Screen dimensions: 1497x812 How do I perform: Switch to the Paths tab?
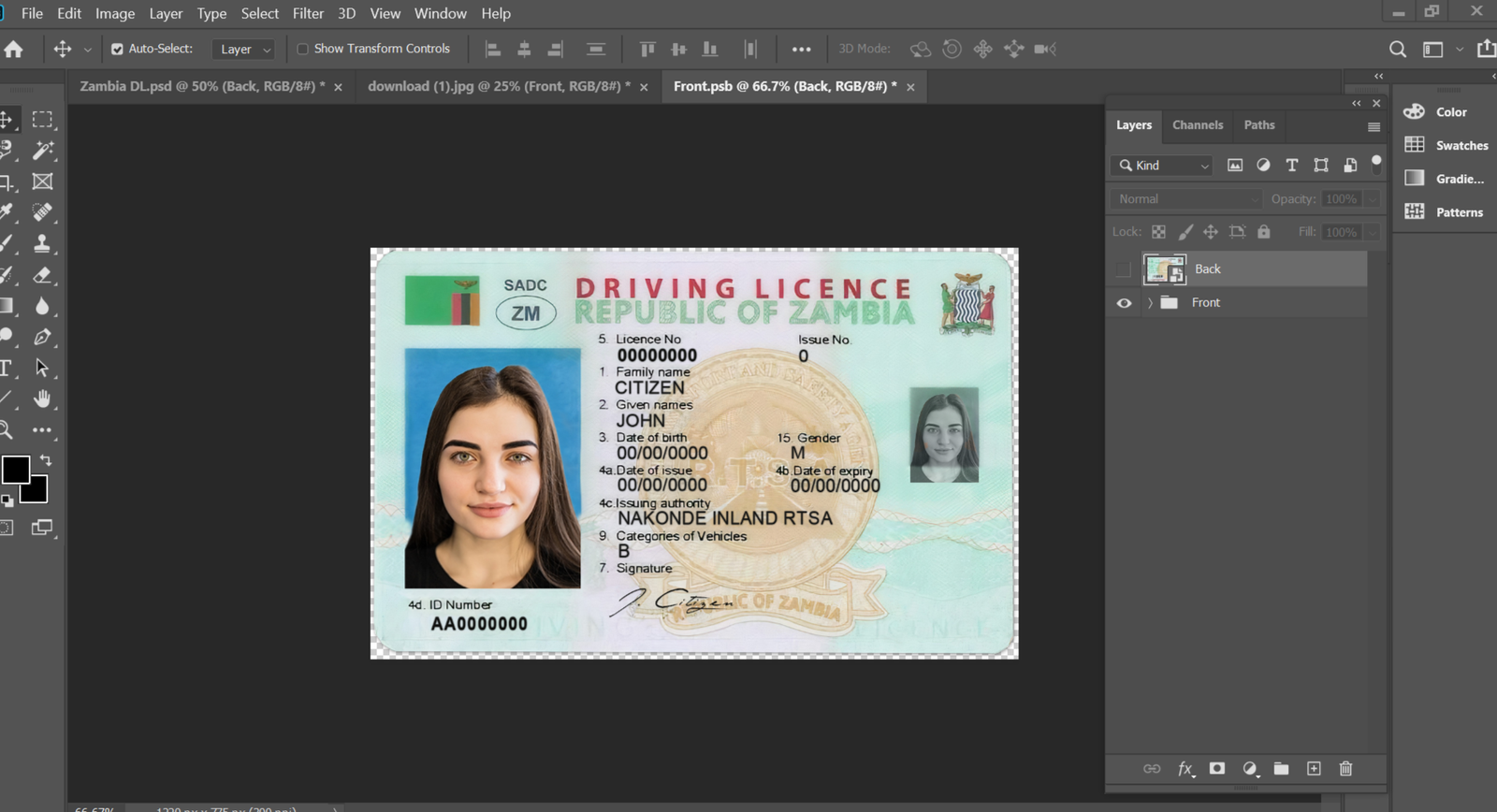(1259, 124)
